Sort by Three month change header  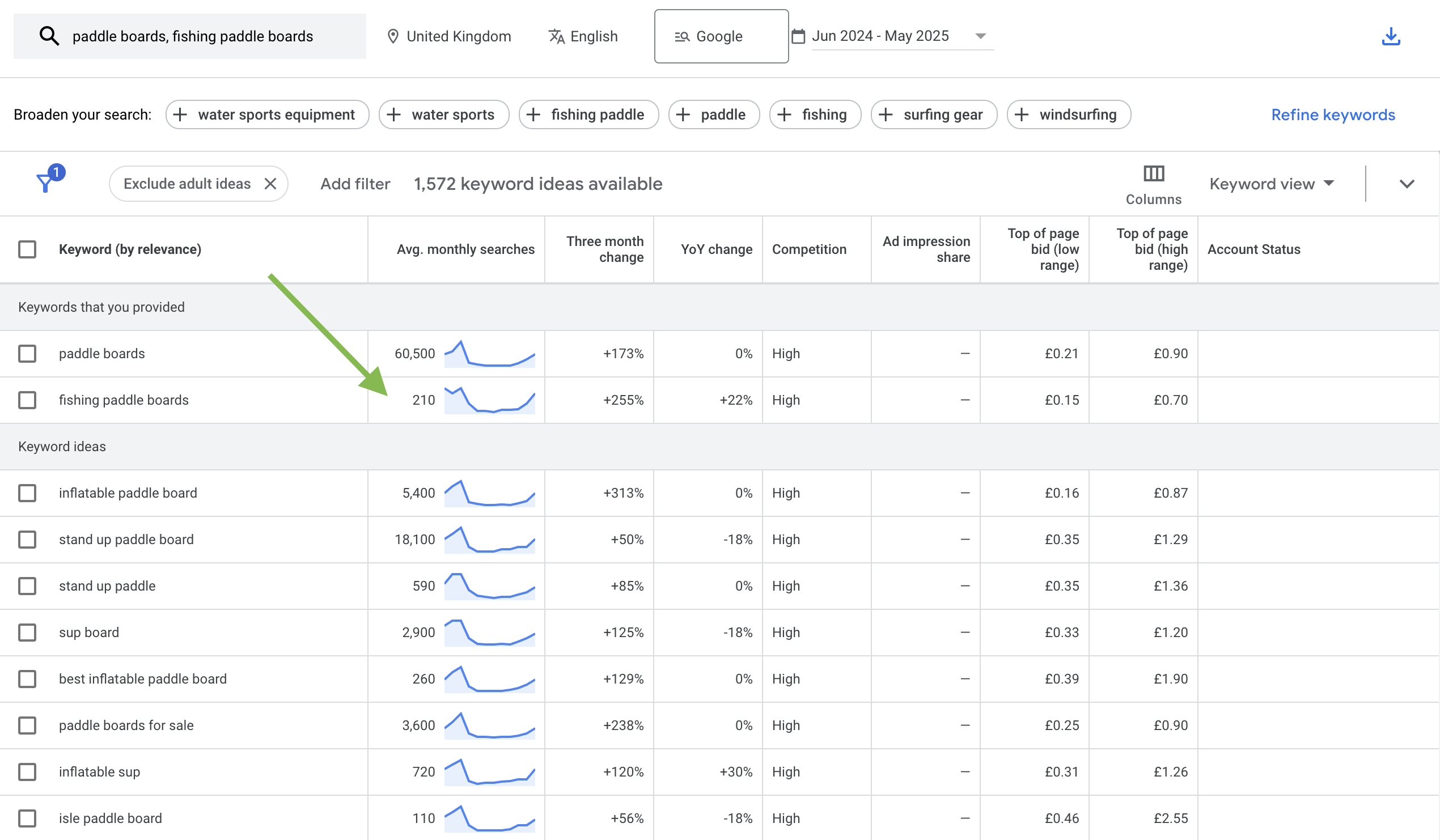tap(604, 249)
